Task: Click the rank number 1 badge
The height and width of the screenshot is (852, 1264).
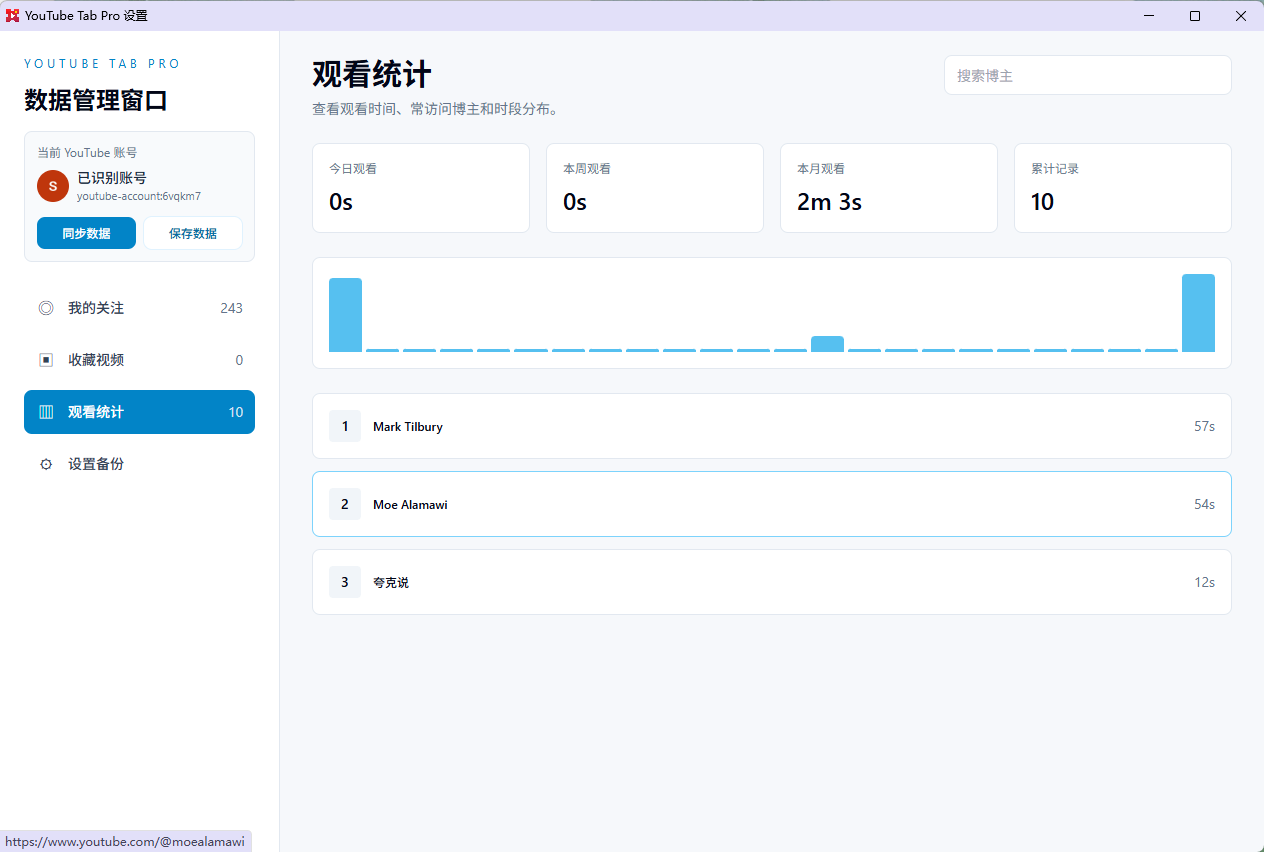Action: tap(345, 426)
